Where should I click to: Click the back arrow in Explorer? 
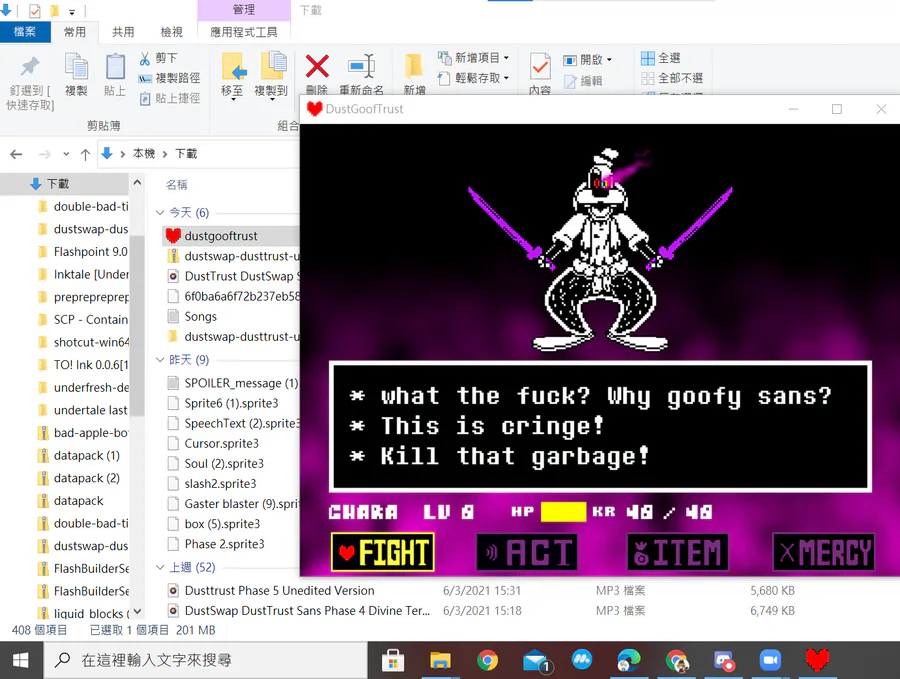17,154
